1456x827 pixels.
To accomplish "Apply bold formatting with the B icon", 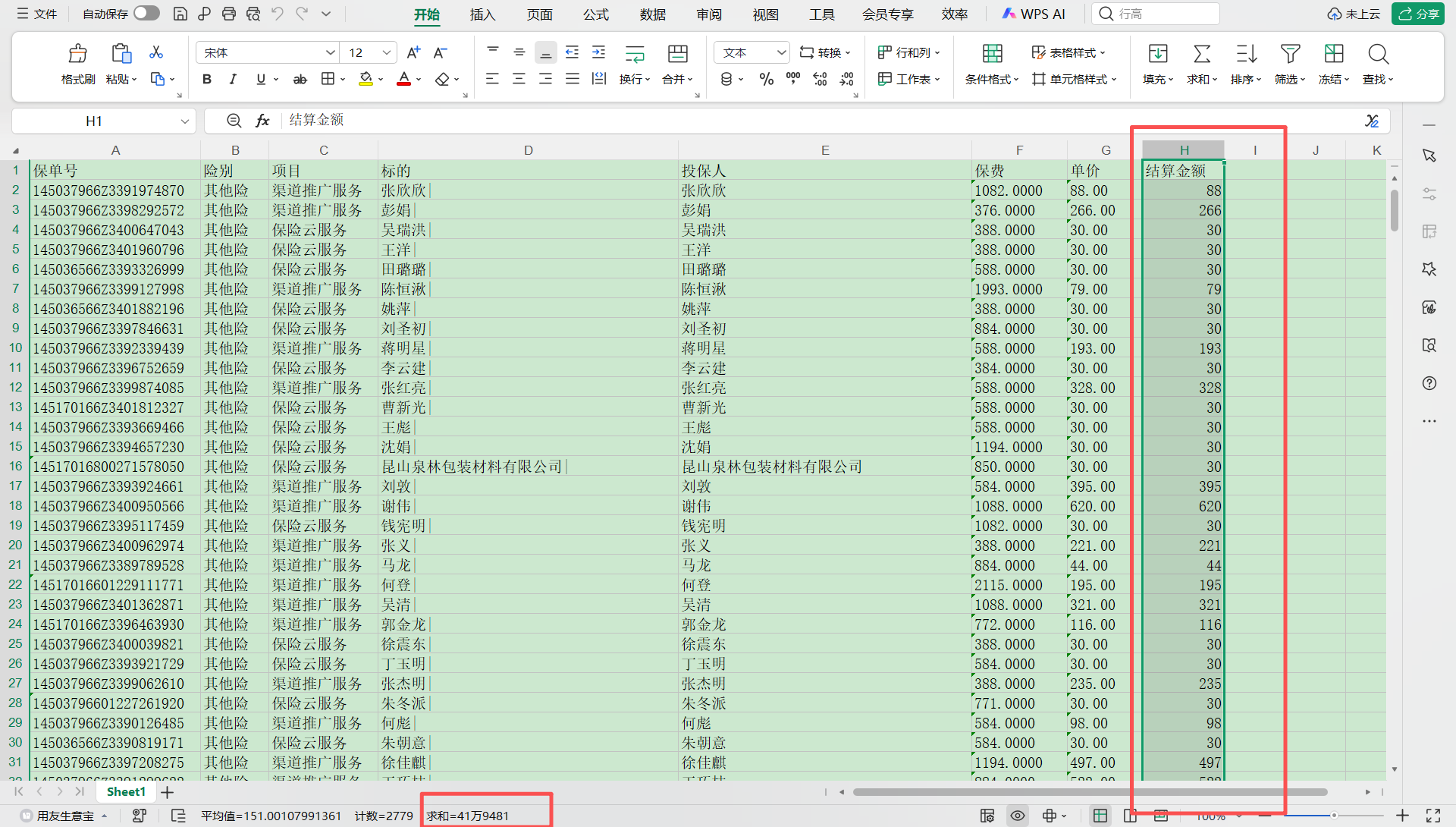I will [206, 79].
